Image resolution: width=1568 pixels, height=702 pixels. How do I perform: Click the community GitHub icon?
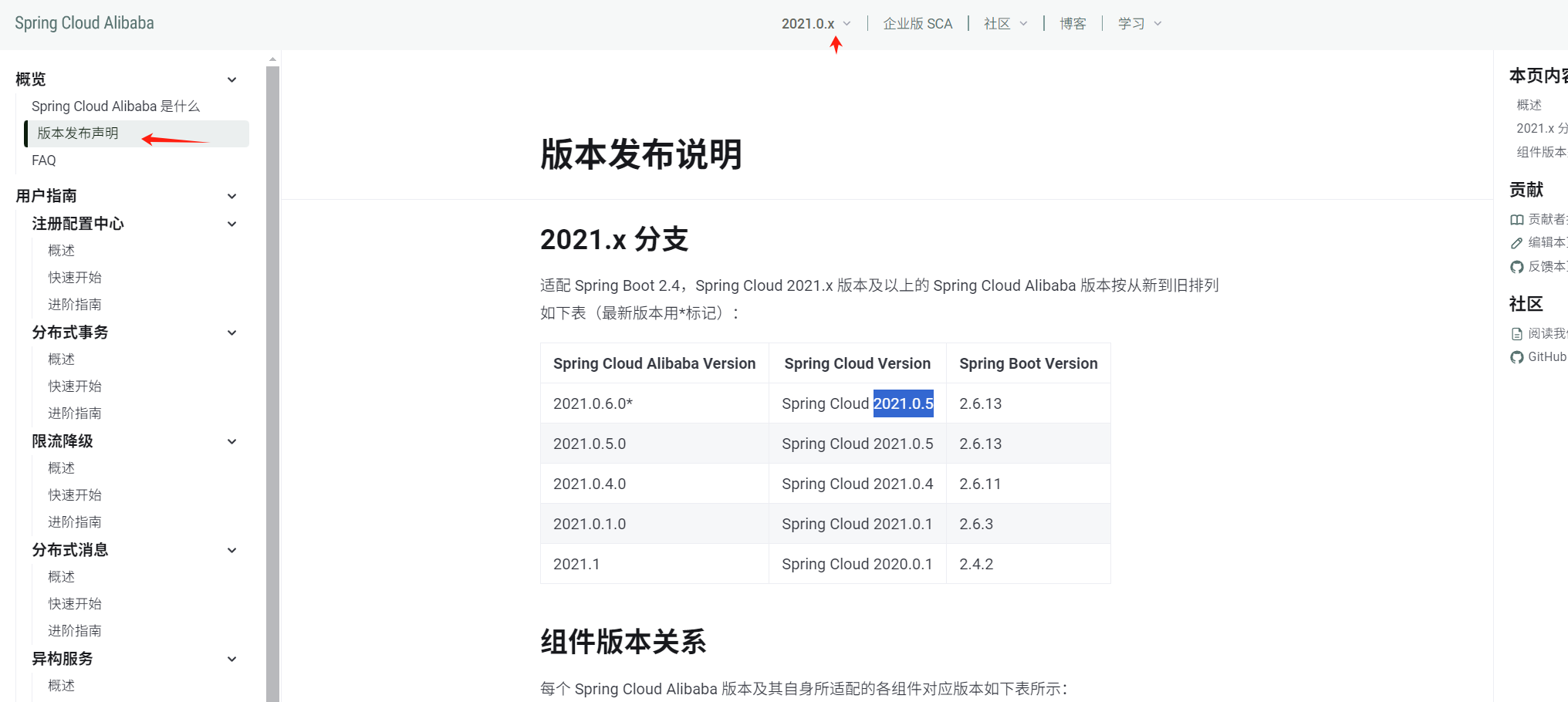1517,357
